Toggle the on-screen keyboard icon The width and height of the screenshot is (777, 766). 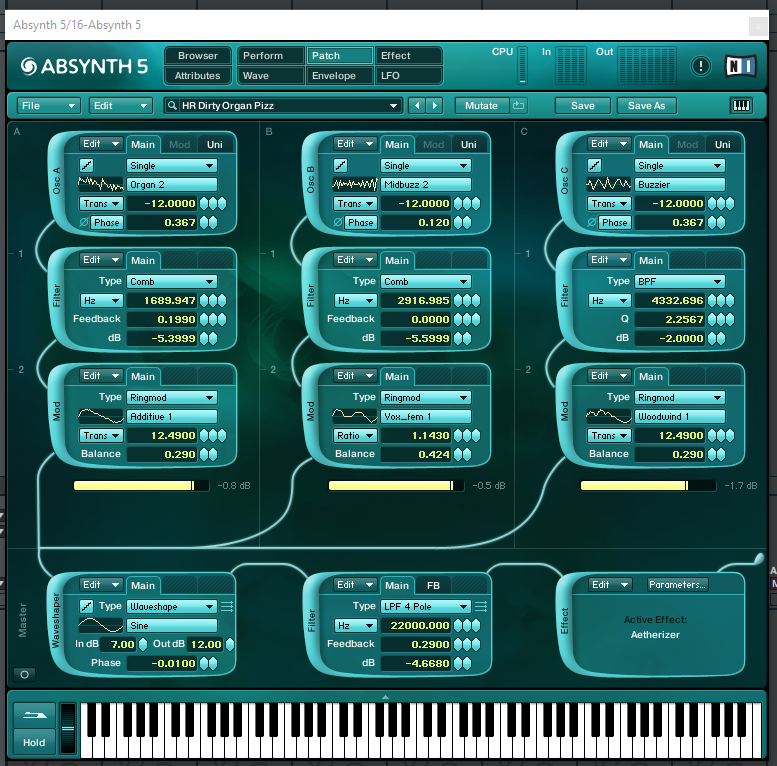(x=741, y=106)
